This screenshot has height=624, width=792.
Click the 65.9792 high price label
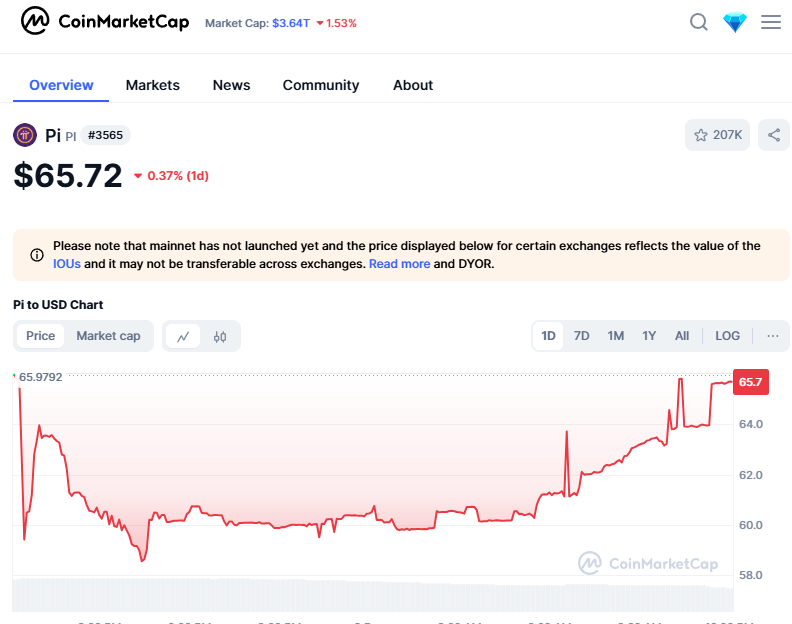[40, 377]
